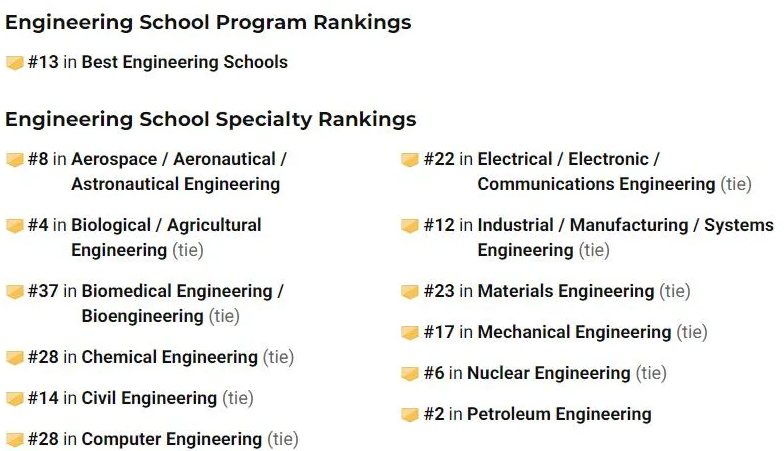784x451 pixels.
Task: Click badge icon next to Aerospace ranking
Action: [15, 160]
